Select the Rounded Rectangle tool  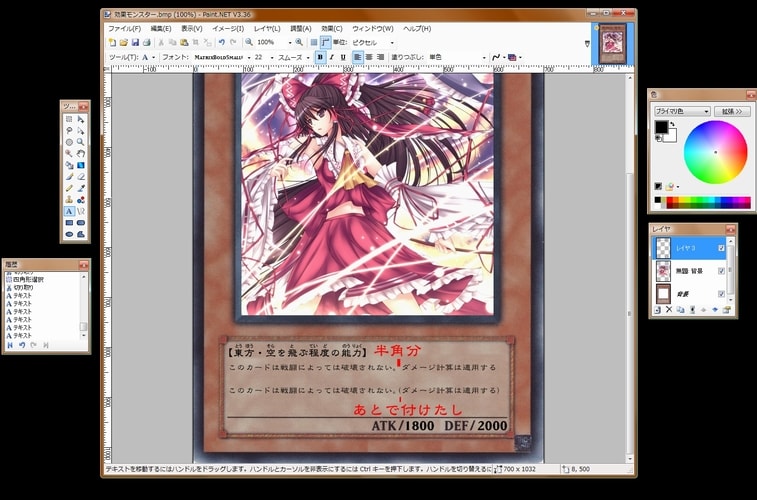pos(81,223)
